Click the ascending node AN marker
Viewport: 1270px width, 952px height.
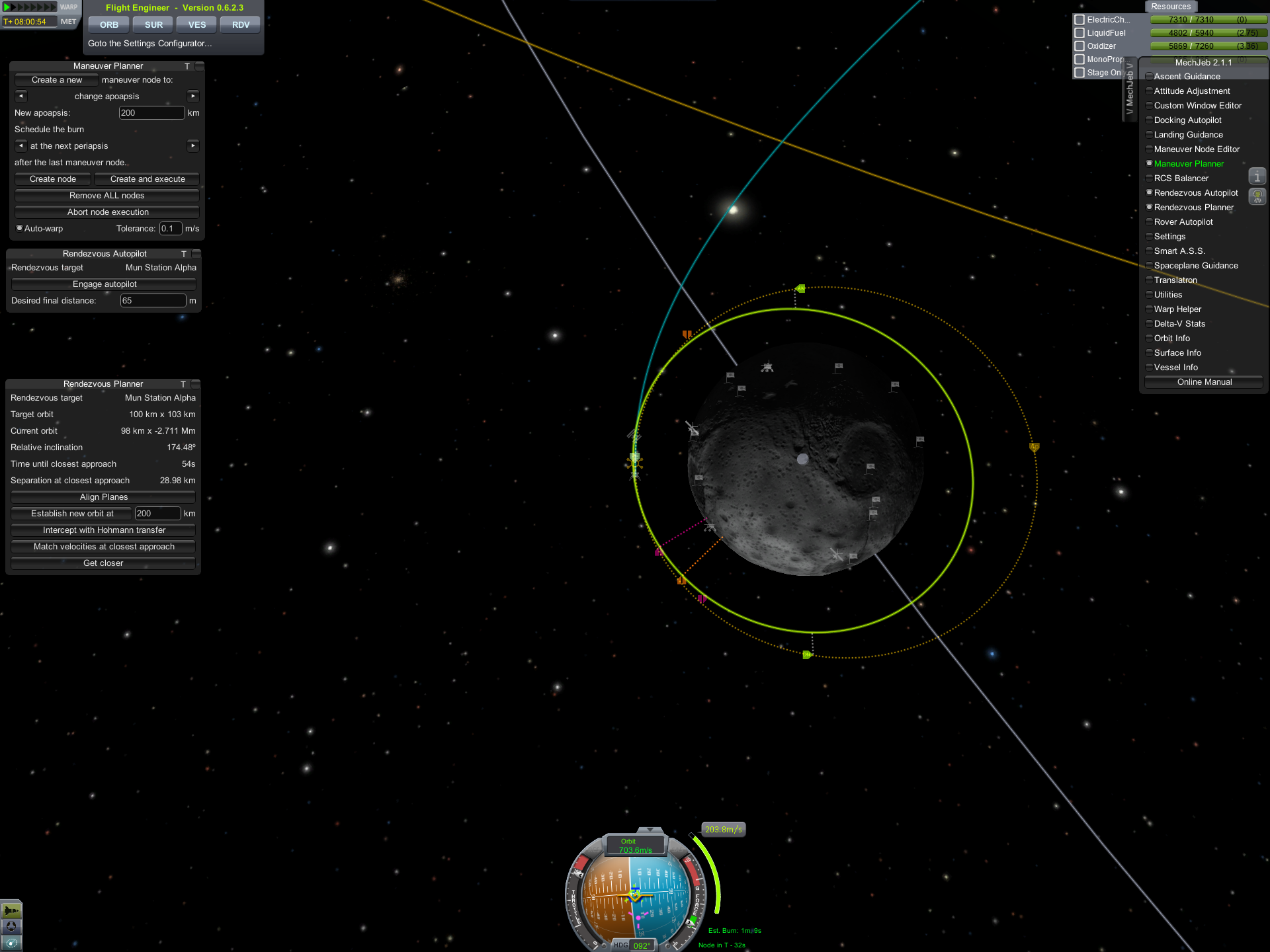tap(800, 288)
